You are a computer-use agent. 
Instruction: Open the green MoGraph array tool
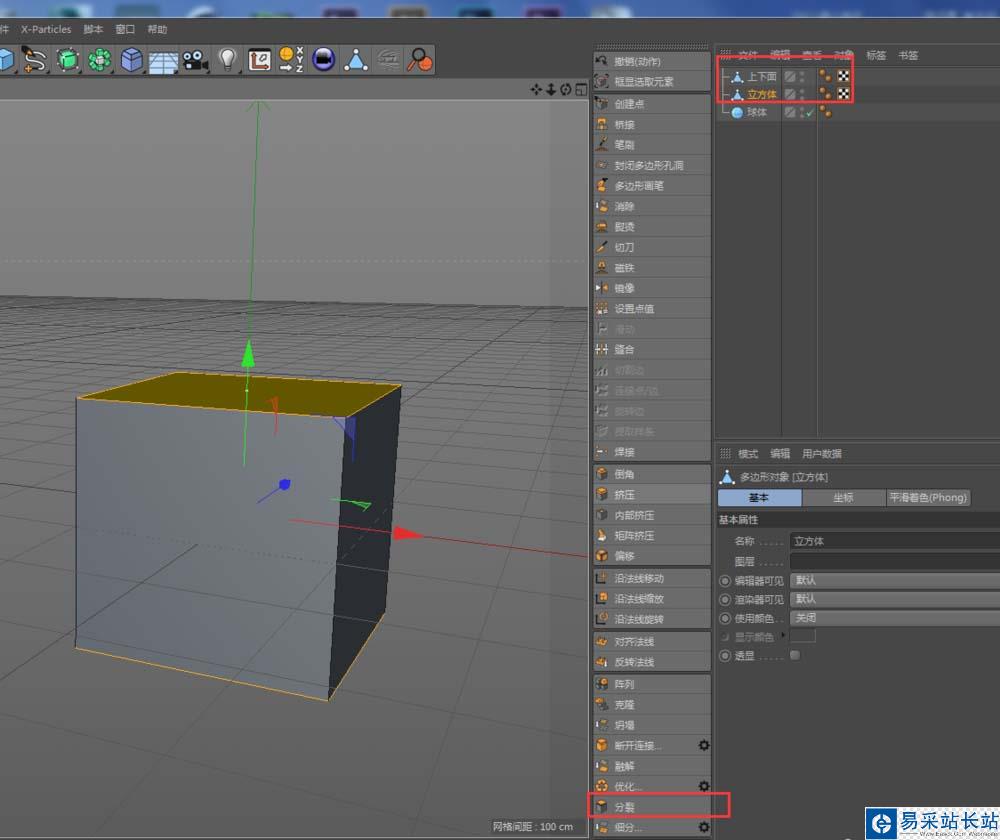99,60
